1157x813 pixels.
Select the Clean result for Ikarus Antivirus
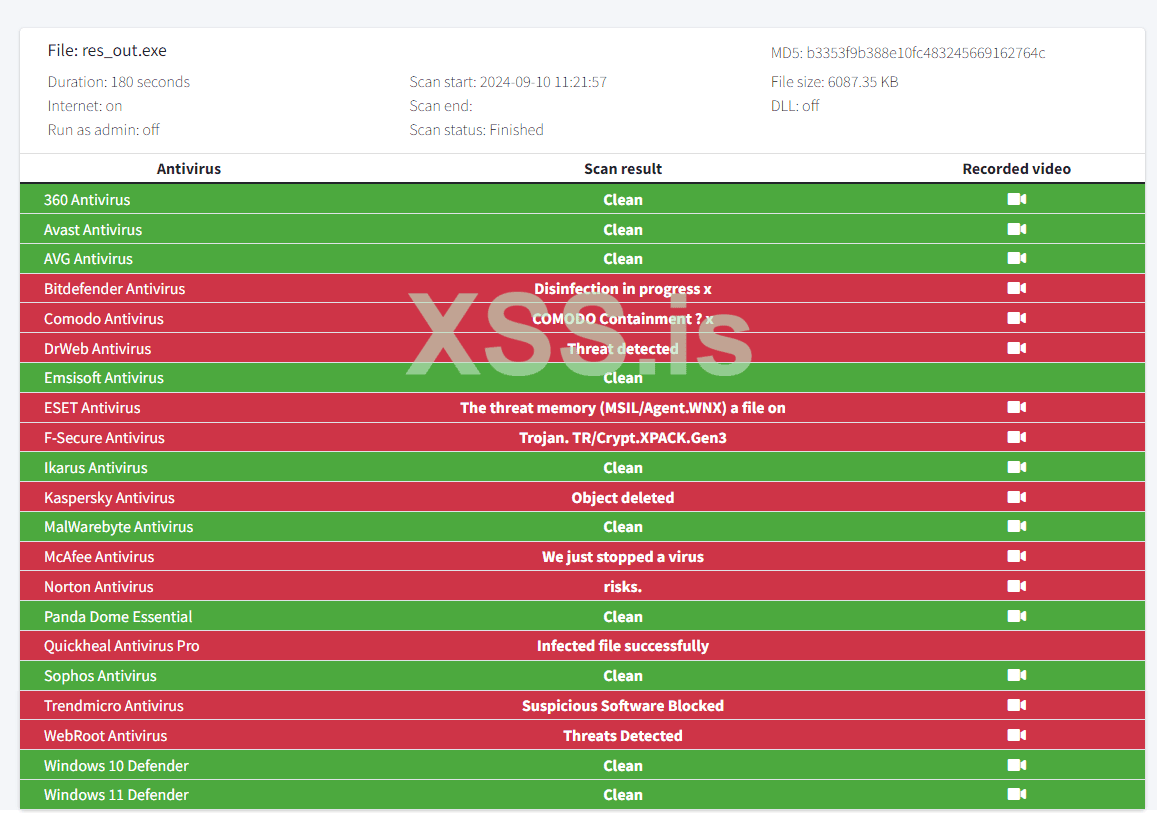(623, 468)
